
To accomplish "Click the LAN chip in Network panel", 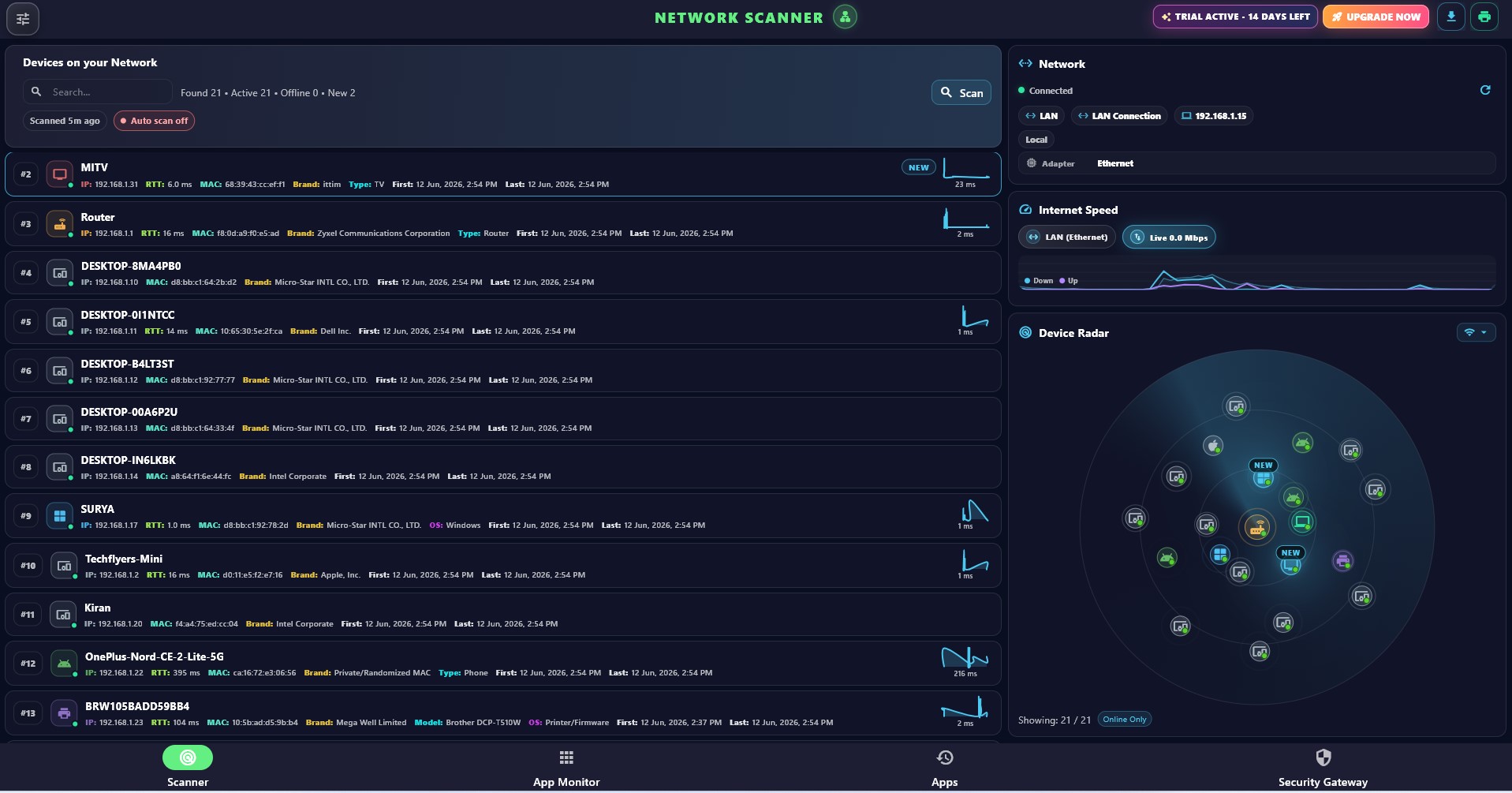I will 1041,116.
